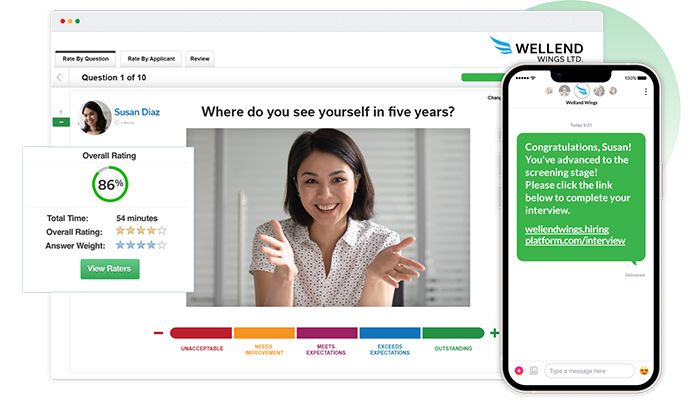Play Susan's video answer
The height and width of the screenshot is (400, 700).
tap(328, 217)
